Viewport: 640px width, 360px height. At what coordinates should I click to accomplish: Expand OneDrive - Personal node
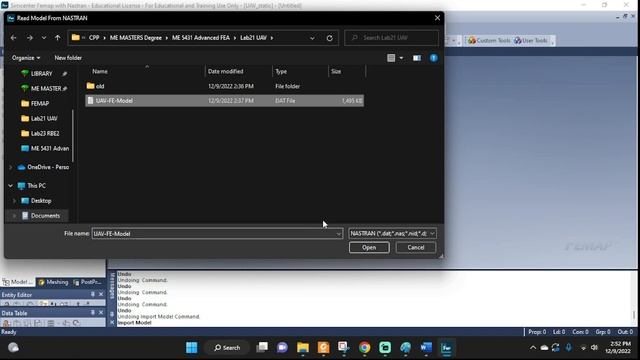pyautogui.click(x=11, y=167)
